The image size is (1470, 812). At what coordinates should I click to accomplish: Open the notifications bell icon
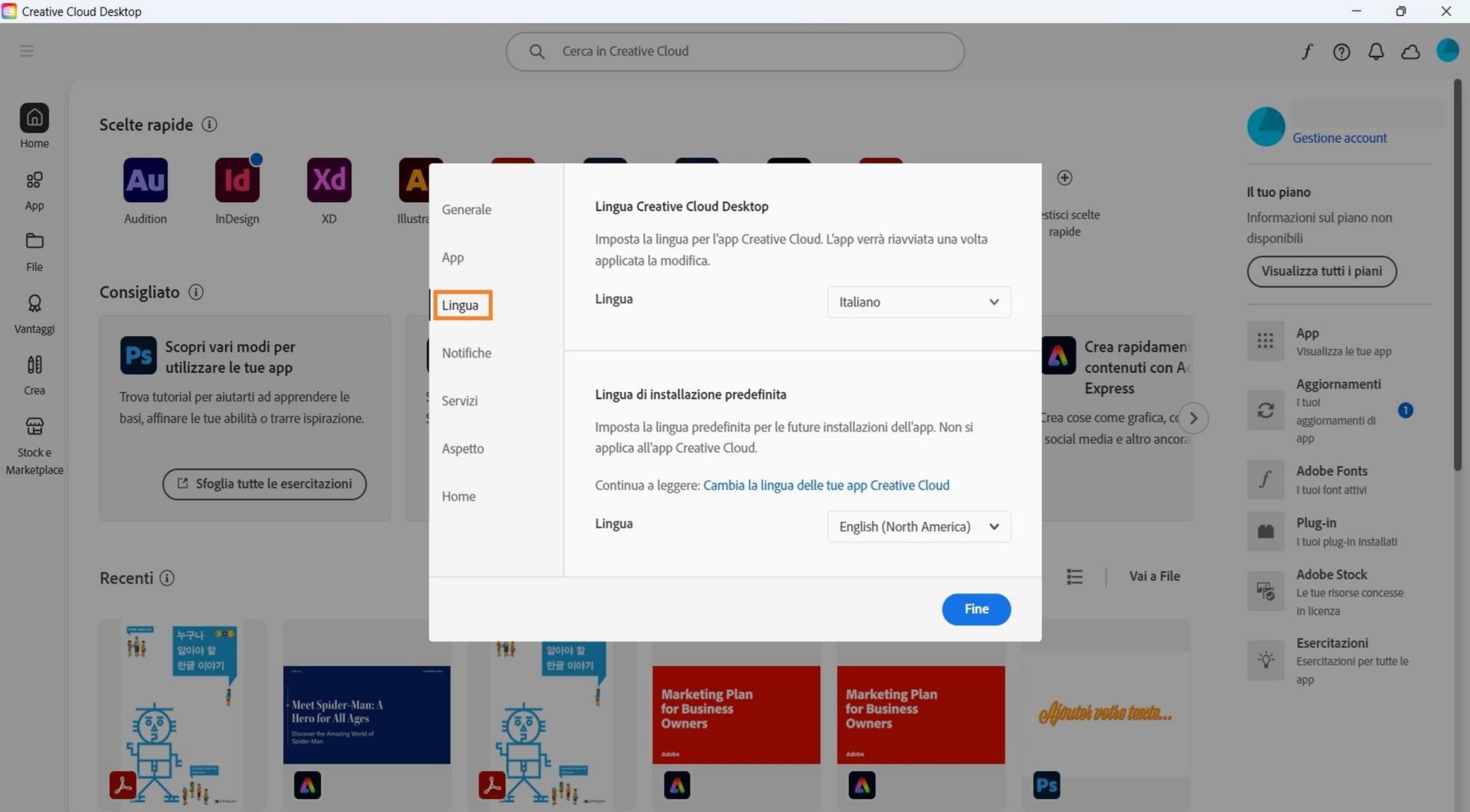[x=1376, y=52]
